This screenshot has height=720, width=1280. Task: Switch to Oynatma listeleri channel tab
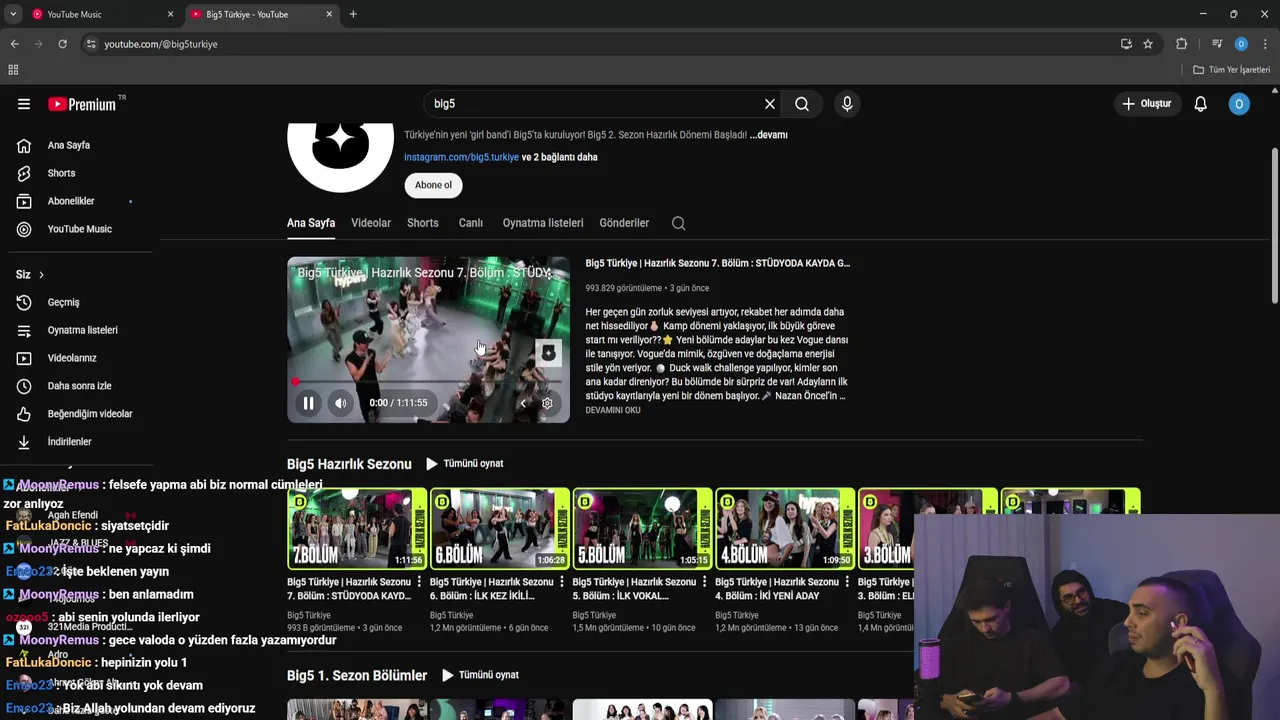(543, 223)
